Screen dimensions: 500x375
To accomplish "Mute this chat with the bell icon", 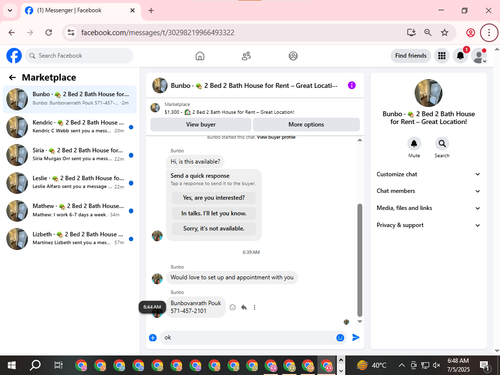I will tap(414, 144).
